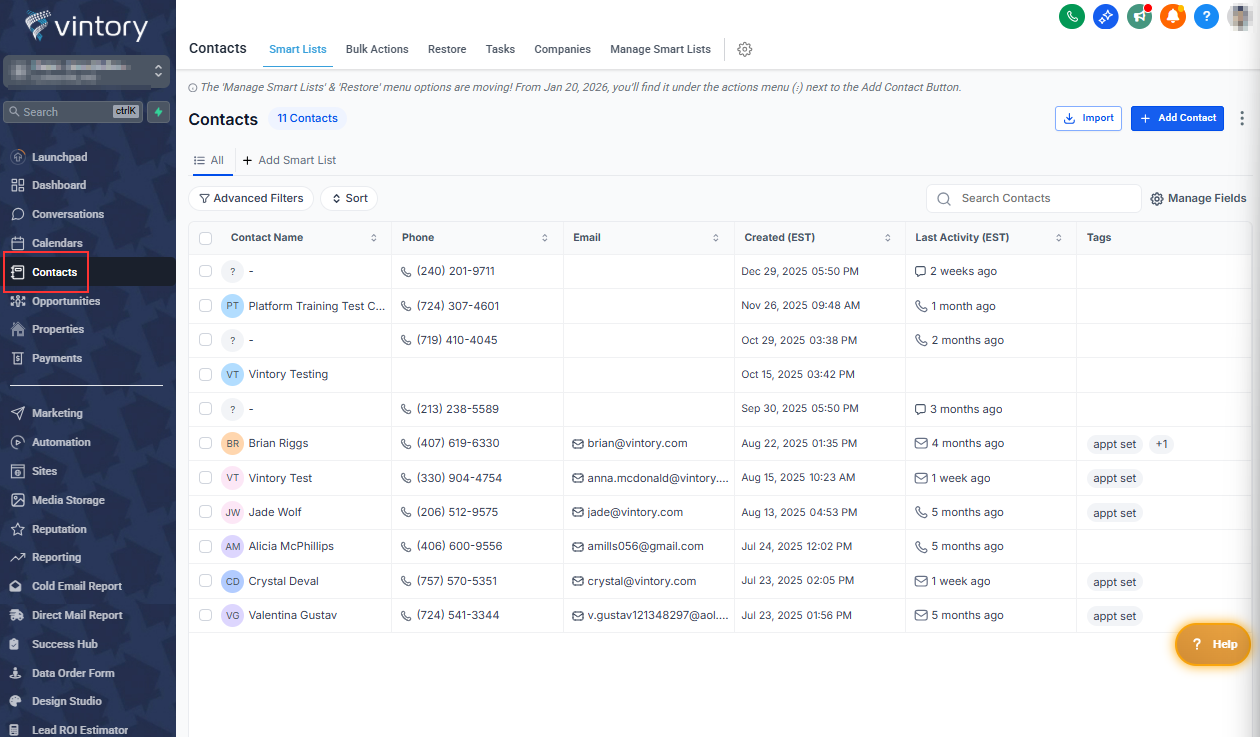Open the notifications bell icon

[x=1172, y=16]
